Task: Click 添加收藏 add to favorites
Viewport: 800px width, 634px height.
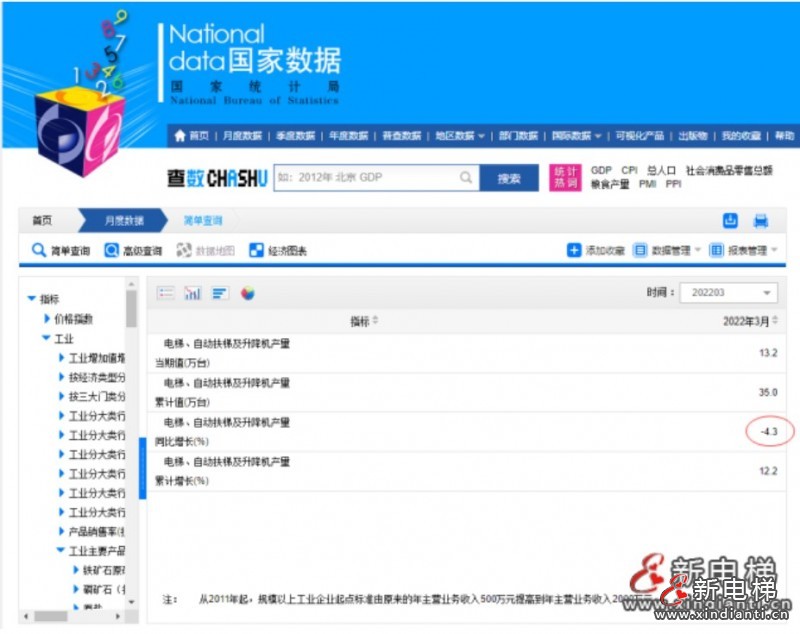Action: point(596,251)
